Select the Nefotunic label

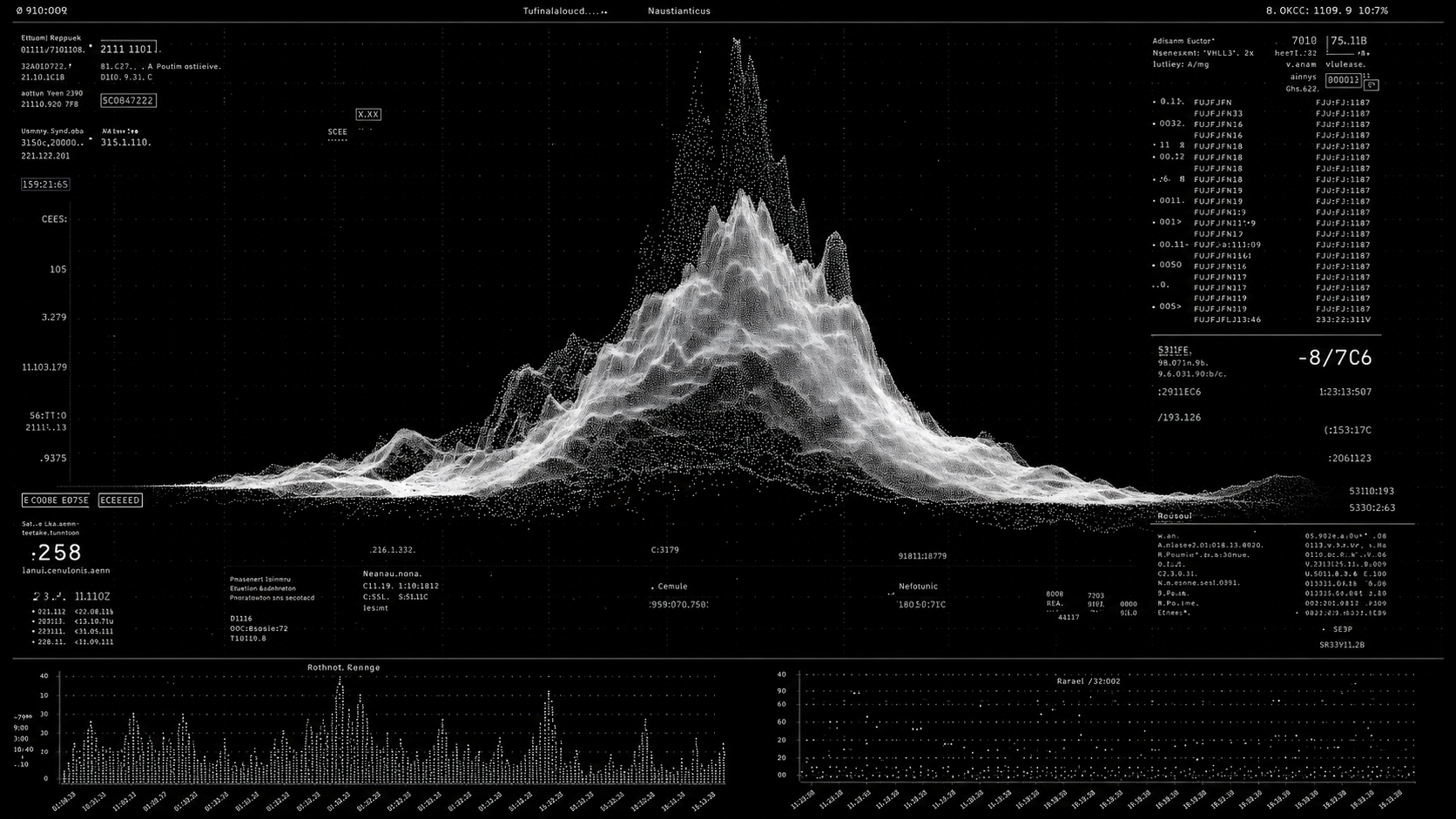click(x=919, y=587)
